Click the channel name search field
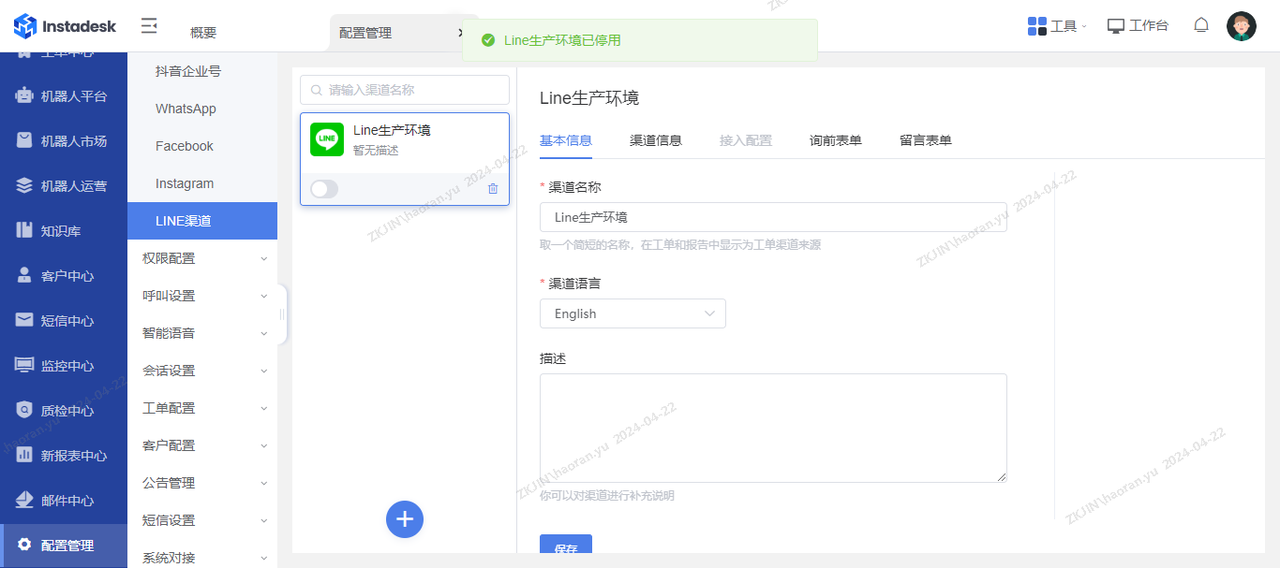 click(x=405, y=90)
